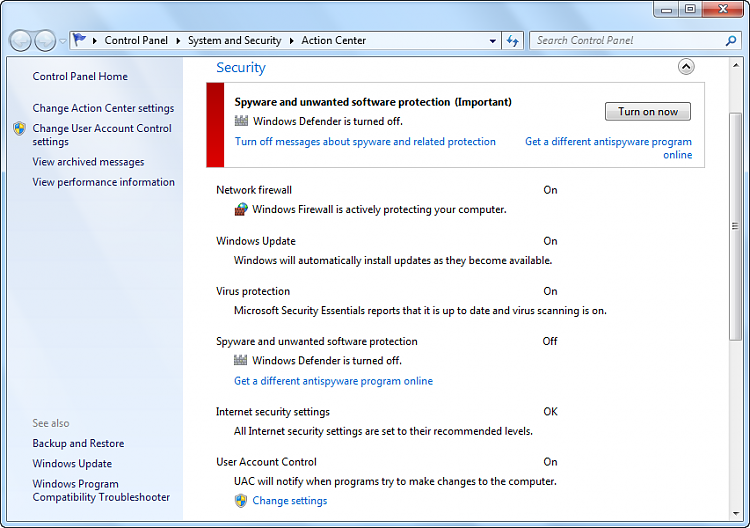Open Windows Program Compatibility Troubleshooter
The image size is (750, 528).
101,490
